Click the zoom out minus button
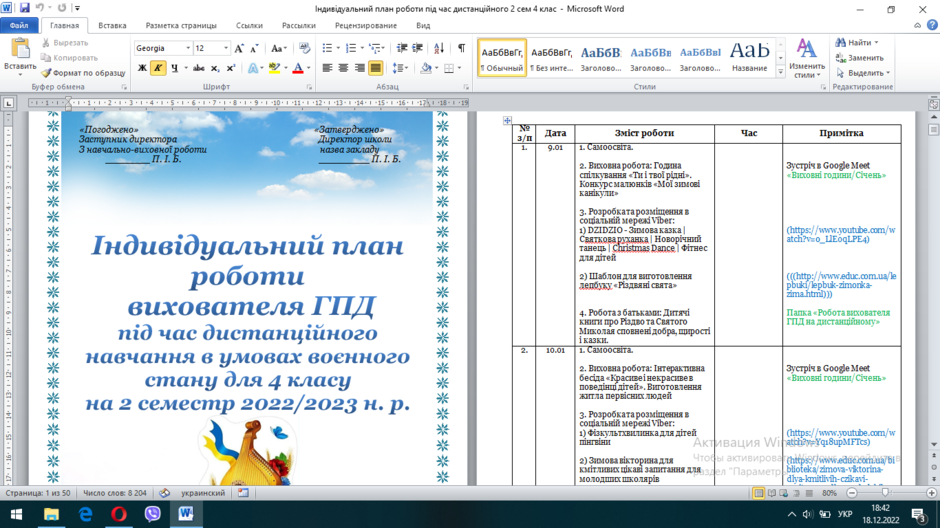Viewport: 940px width, 528px height. [852, 493]
